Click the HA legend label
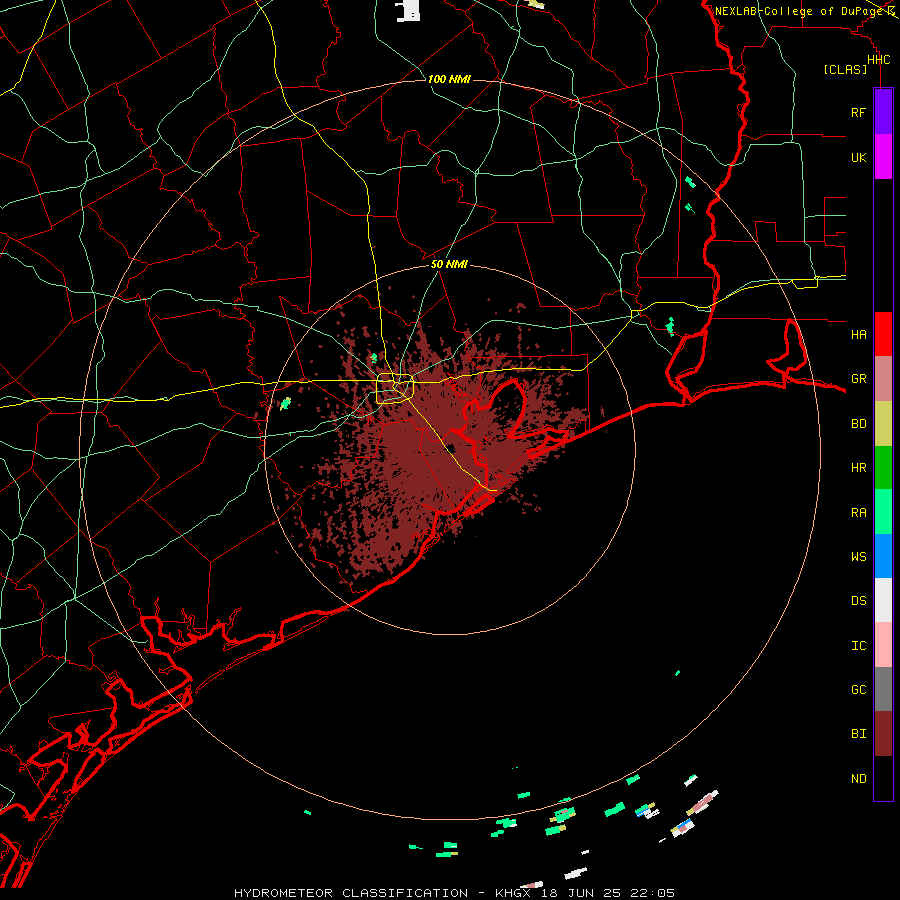 858,334
